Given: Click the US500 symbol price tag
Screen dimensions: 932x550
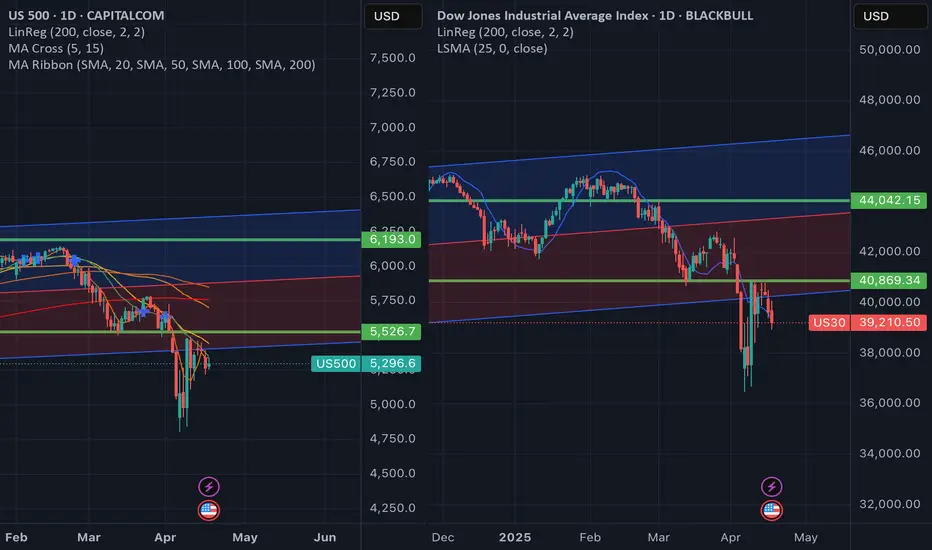Looking at the screenshot, I should tap(336, 364).
